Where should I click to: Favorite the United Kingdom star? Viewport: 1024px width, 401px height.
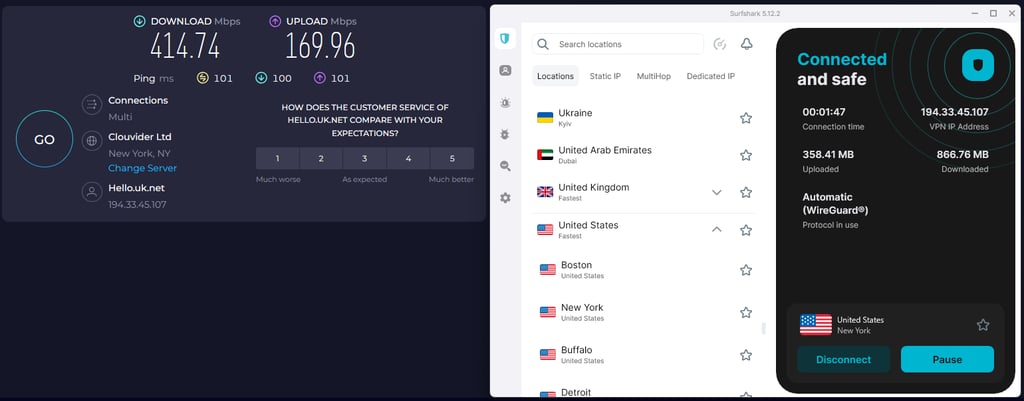[x=746, y=193]
